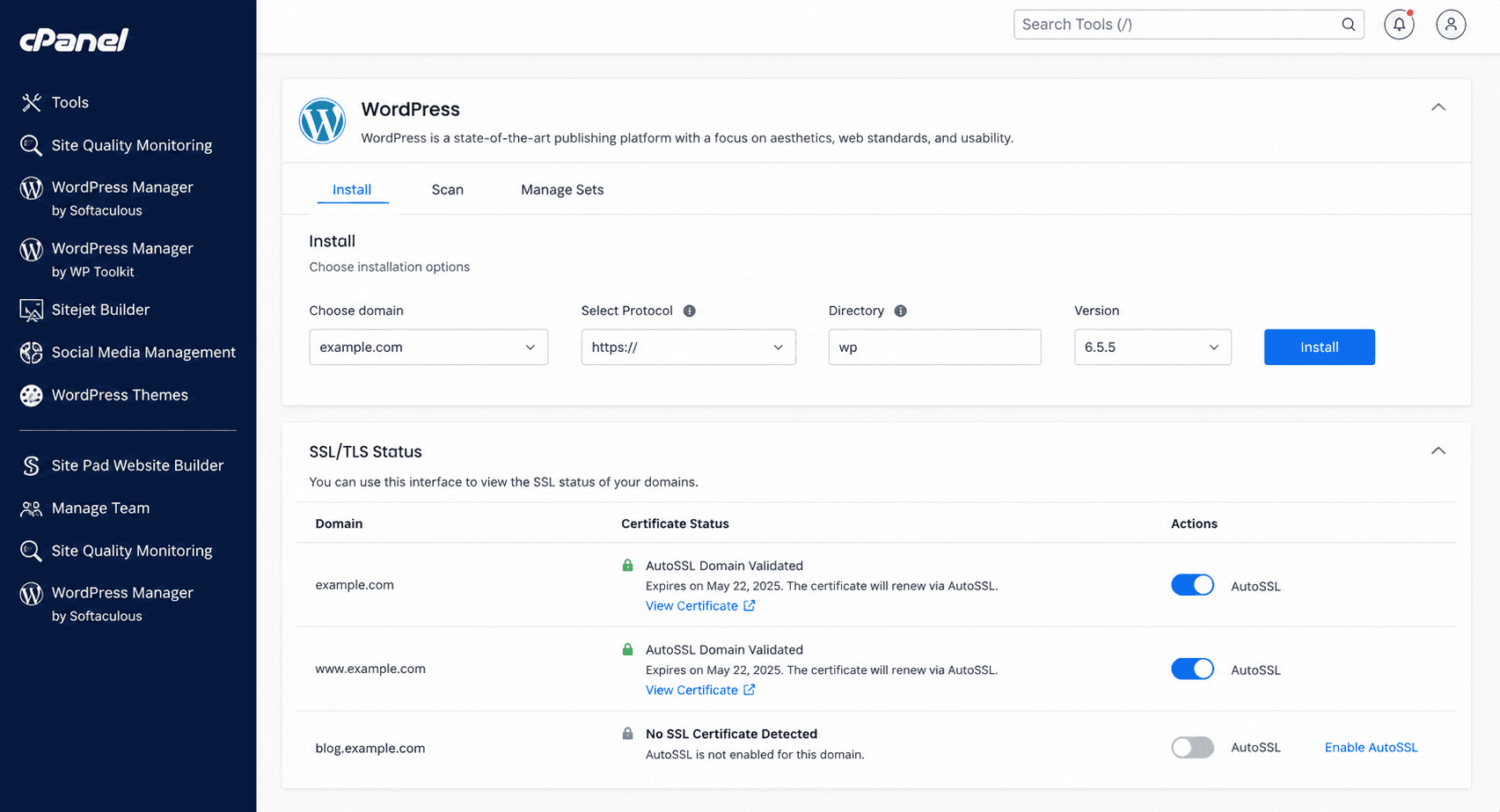Click external link icon in www.example.com row
Screen dimensions: 1500x812
tap(749, 690)
